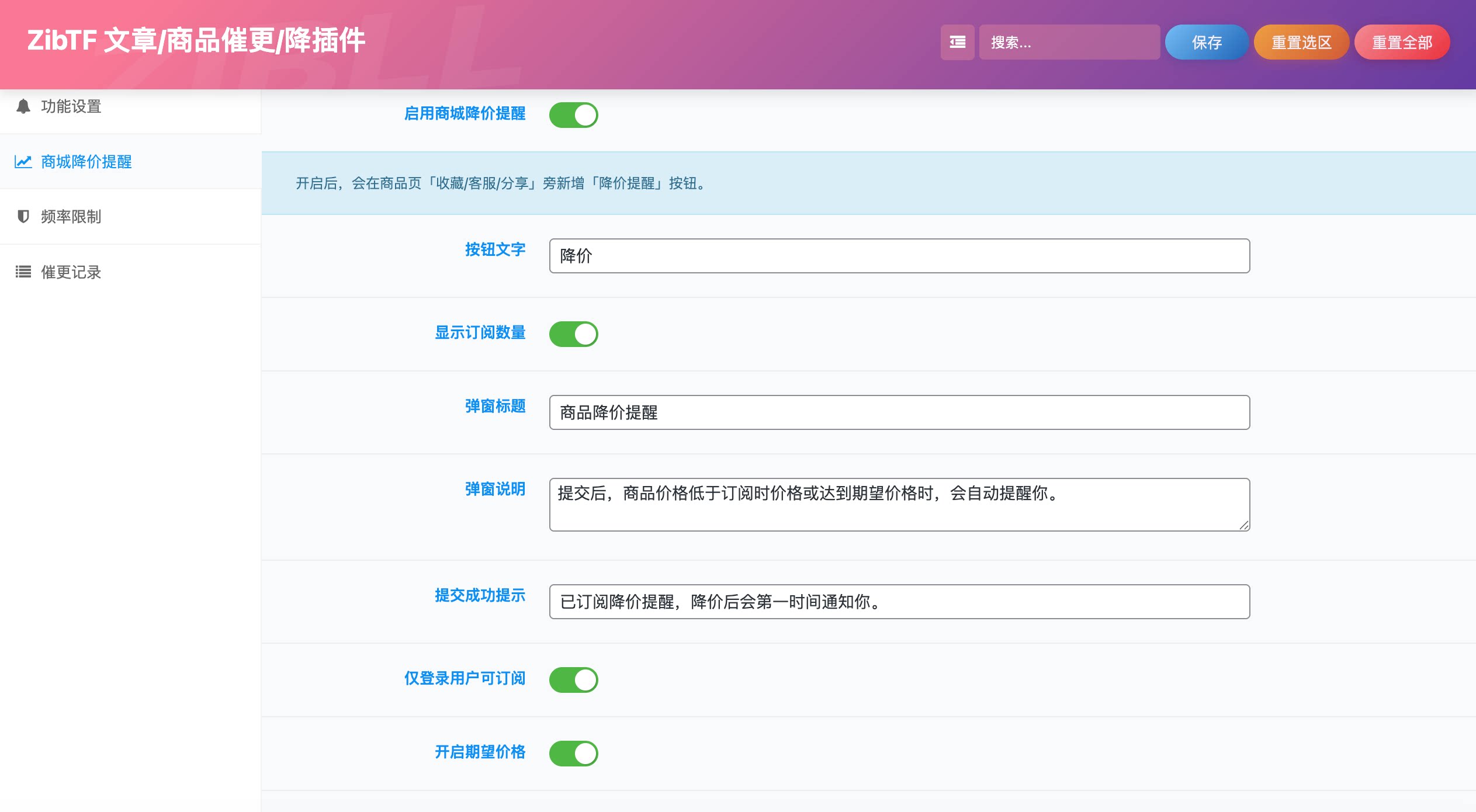Click the bell icon beside 功能设置

(x=23, y=106)
